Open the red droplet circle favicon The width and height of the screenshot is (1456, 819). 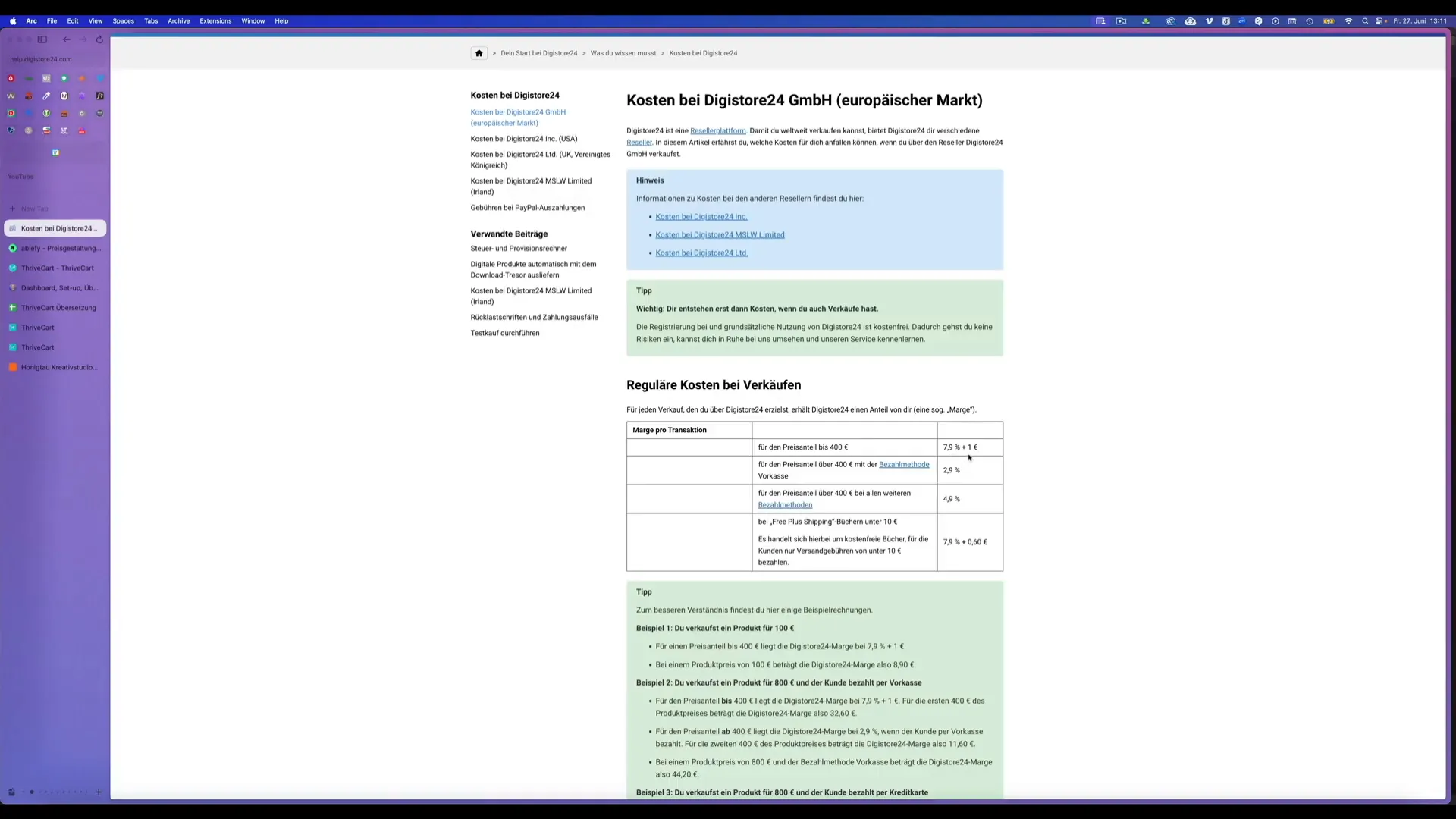(x=11, y=78)
